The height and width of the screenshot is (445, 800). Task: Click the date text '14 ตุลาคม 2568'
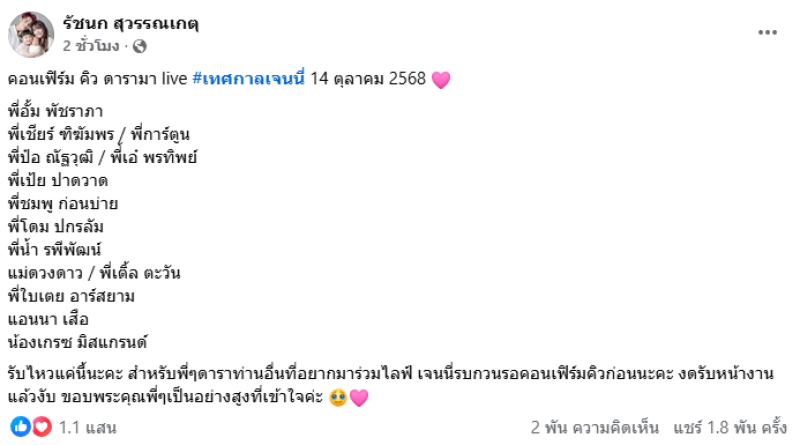368,79
